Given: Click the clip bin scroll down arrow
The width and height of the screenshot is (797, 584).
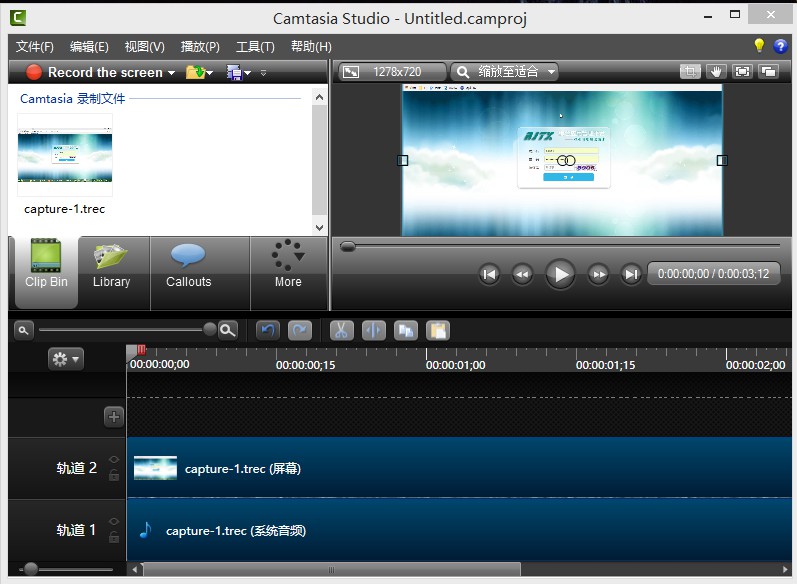Looking at the screenshot, I should tap(319, 228).
